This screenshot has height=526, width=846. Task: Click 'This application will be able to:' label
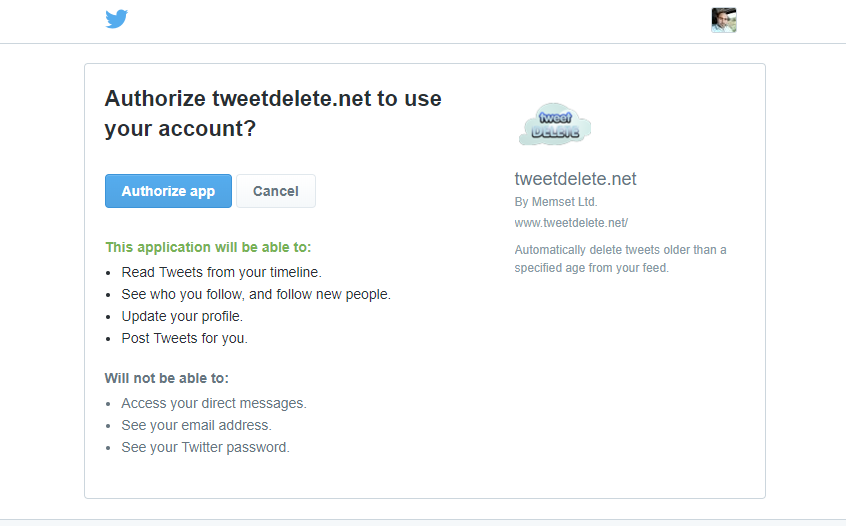pos(215,247)
